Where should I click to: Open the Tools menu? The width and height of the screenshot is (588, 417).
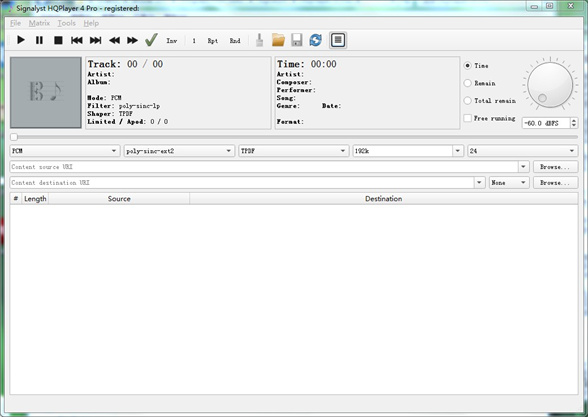[x=67, y=23]
